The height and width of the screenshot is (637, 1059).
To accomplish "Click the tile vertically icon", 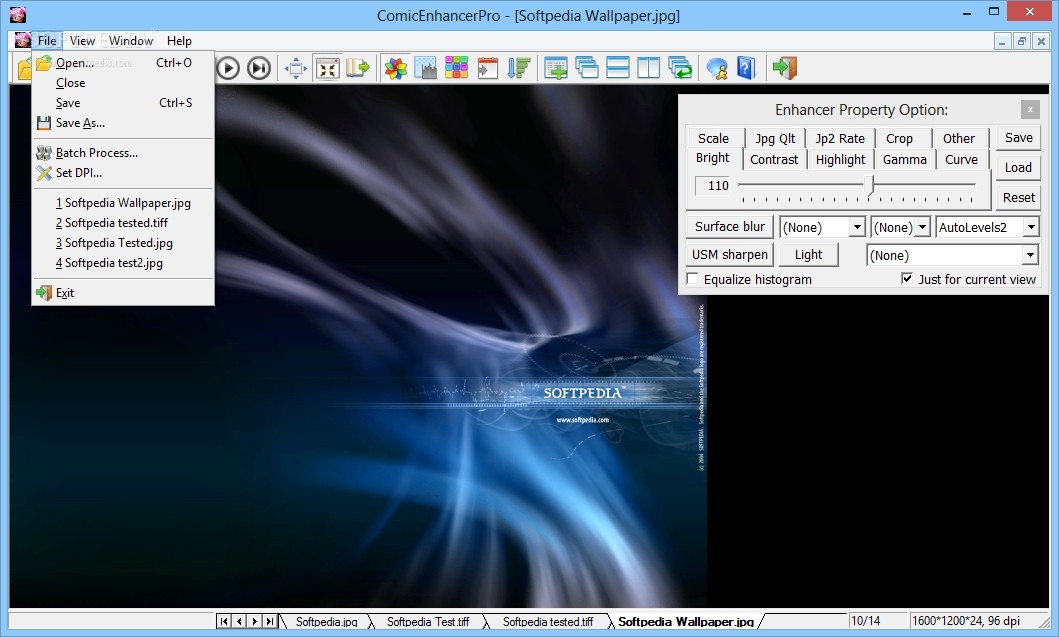I will coord(648,68).
